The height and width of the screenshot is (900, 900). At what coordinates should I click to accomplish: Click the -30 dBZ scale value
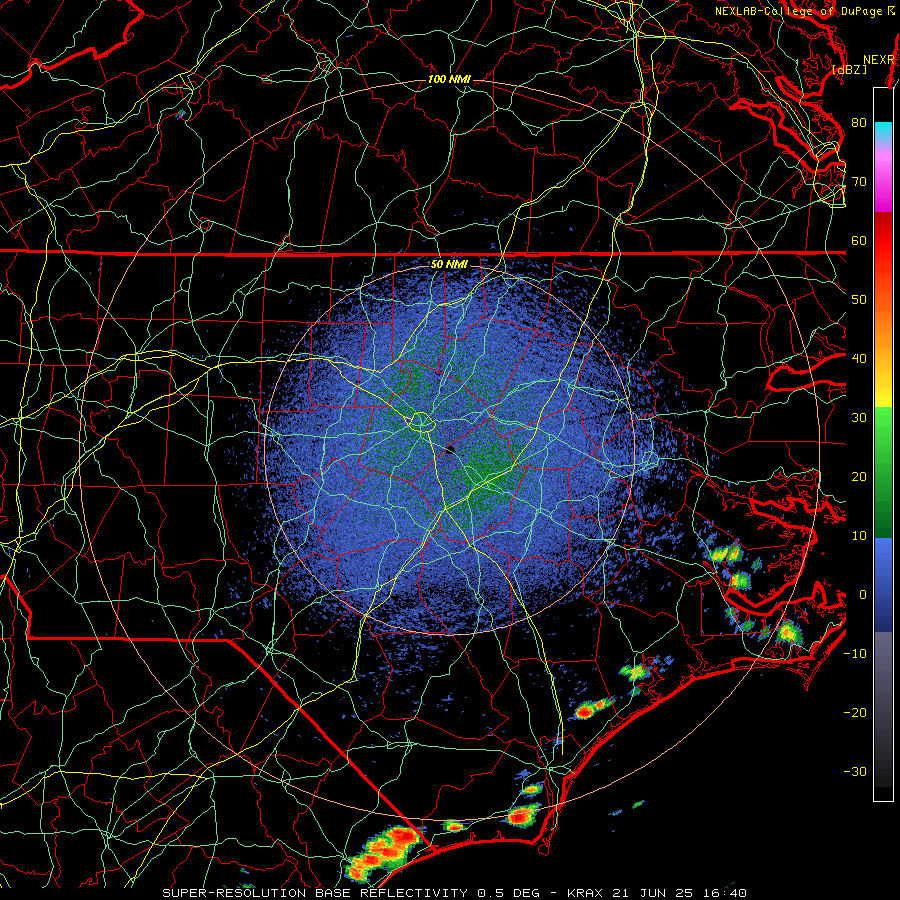pos(855,771)
